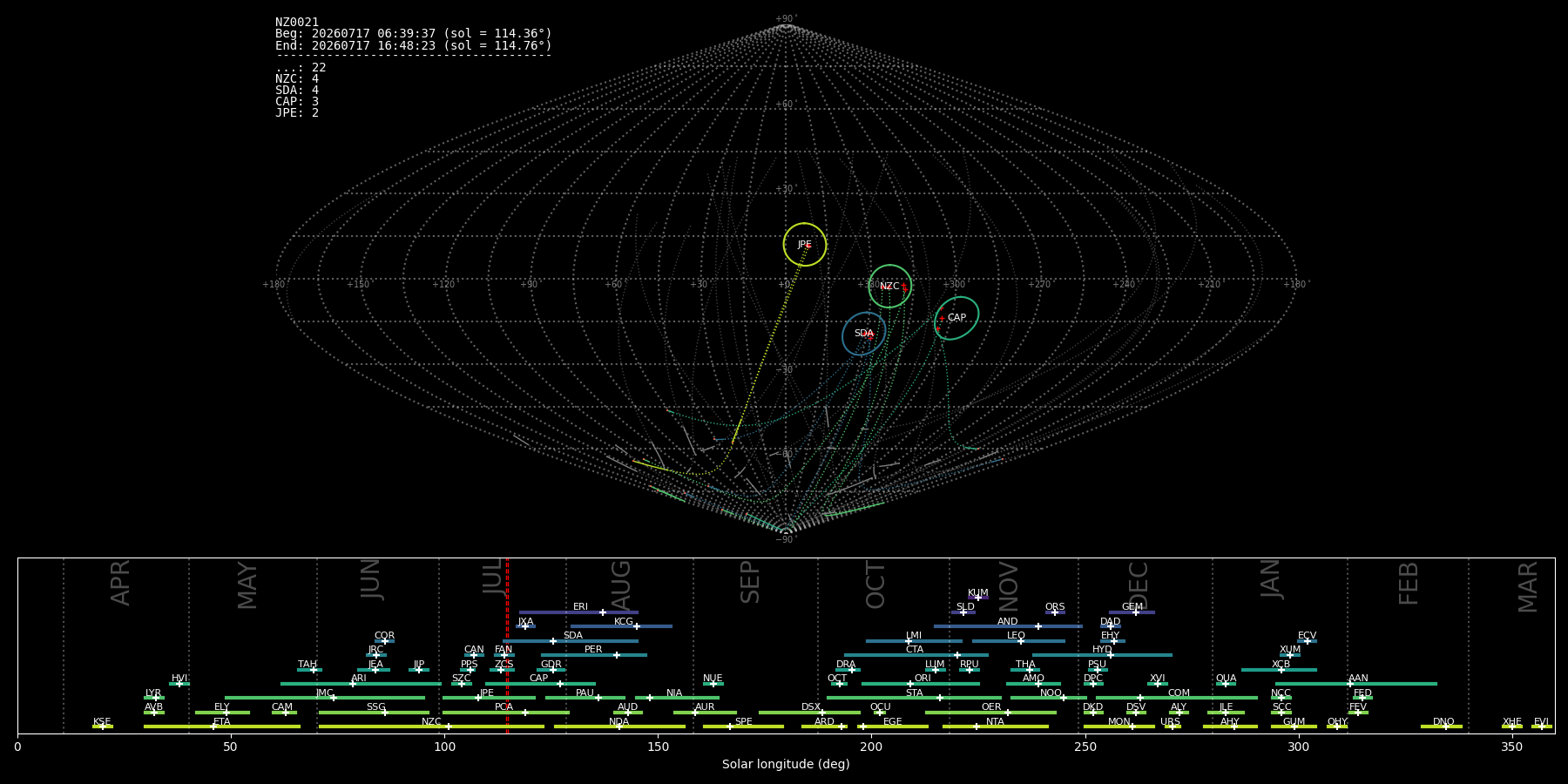The image size is (1568, 784).
Task: Click the ORI shower activity bar
Action: click(921, 684)
